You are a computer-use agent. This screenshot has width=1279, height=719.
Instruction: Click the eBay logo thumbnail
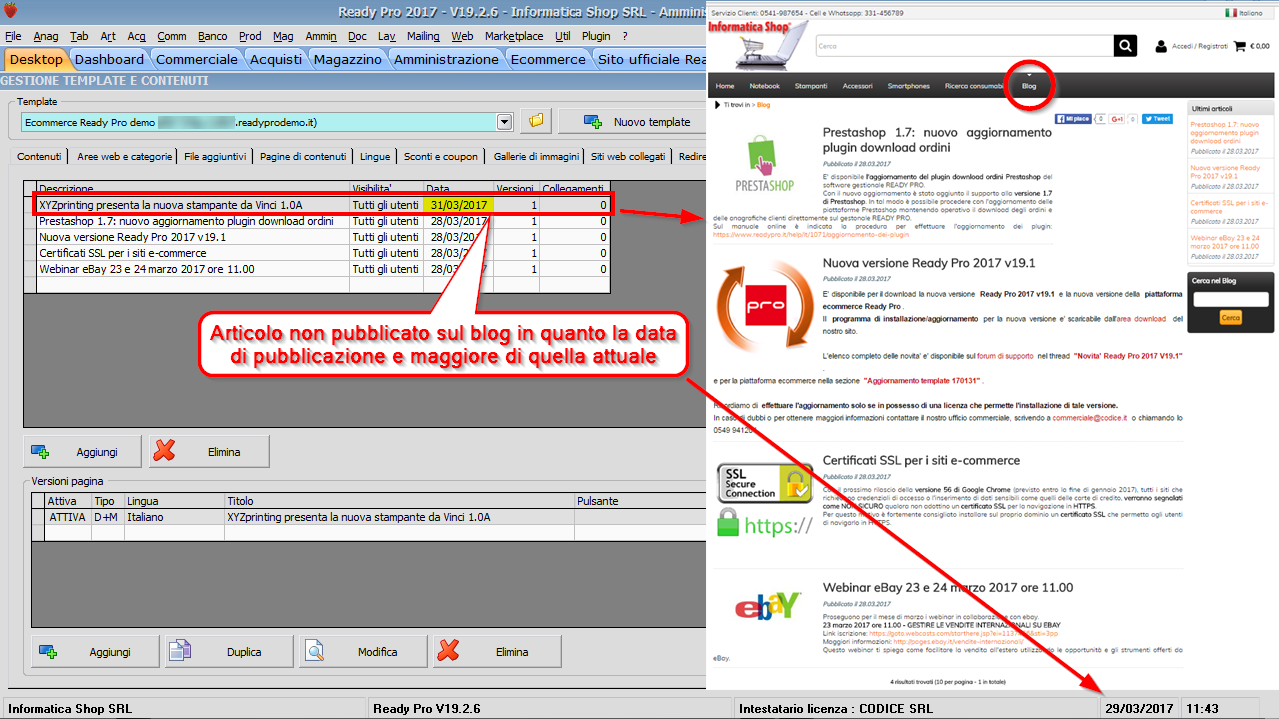(x=767, y=606)
